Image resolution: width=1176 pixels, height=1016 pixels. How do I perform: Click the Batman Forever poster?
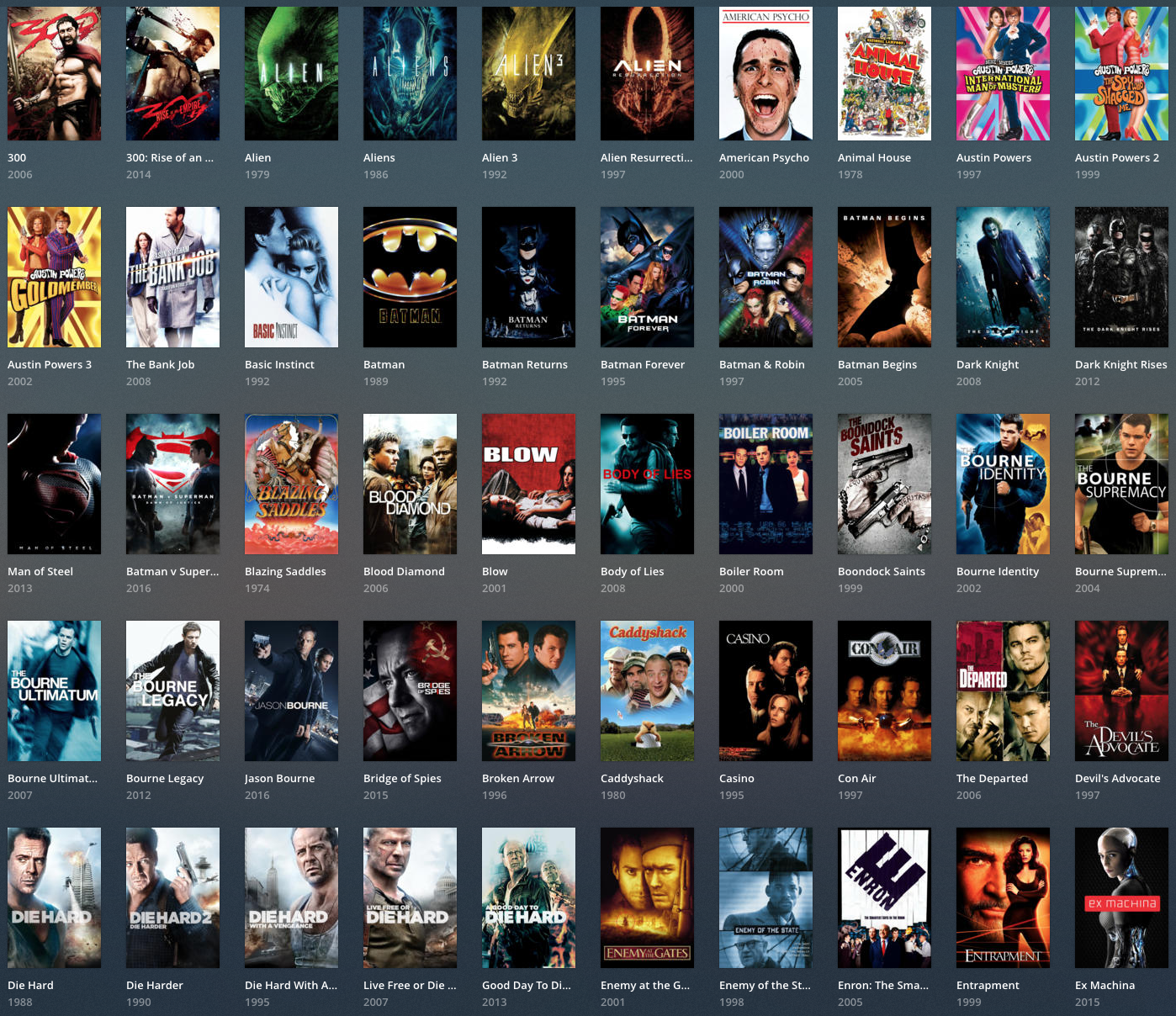click(x=647, y=277)
